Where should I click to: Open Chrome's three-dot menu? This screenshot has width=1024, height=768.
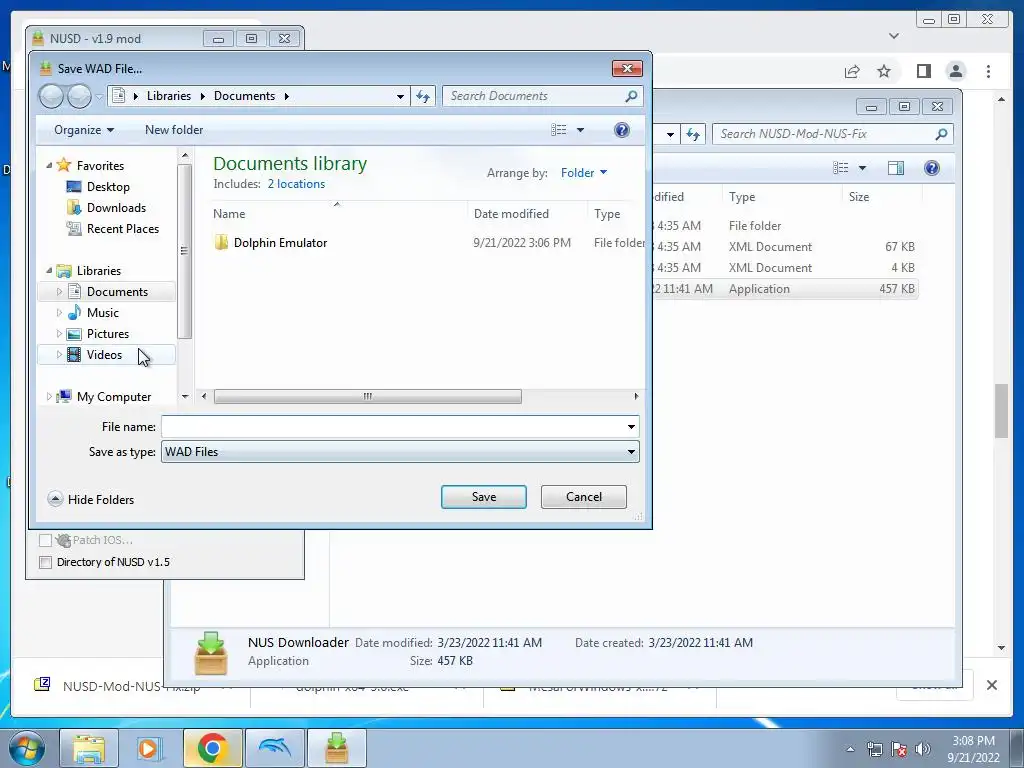coord(988,71)
